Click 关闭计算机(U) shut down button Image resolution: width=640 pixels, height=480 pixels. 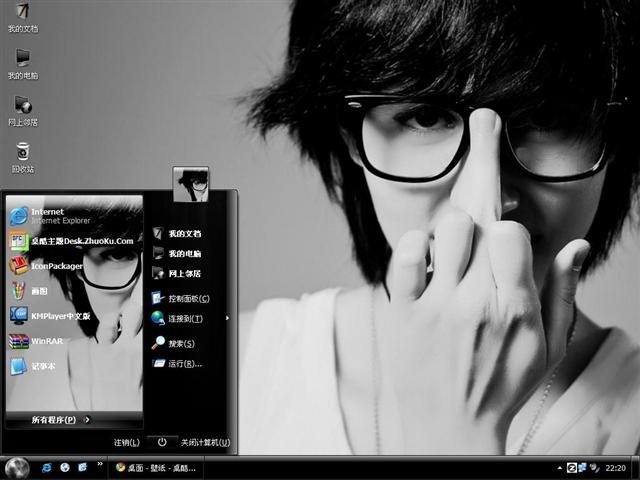click(x=206, y=442)
